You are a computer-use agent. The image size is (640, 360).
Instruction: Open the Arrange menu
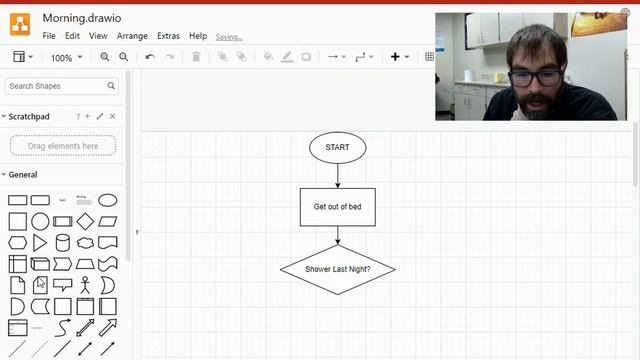coord(132,36)
